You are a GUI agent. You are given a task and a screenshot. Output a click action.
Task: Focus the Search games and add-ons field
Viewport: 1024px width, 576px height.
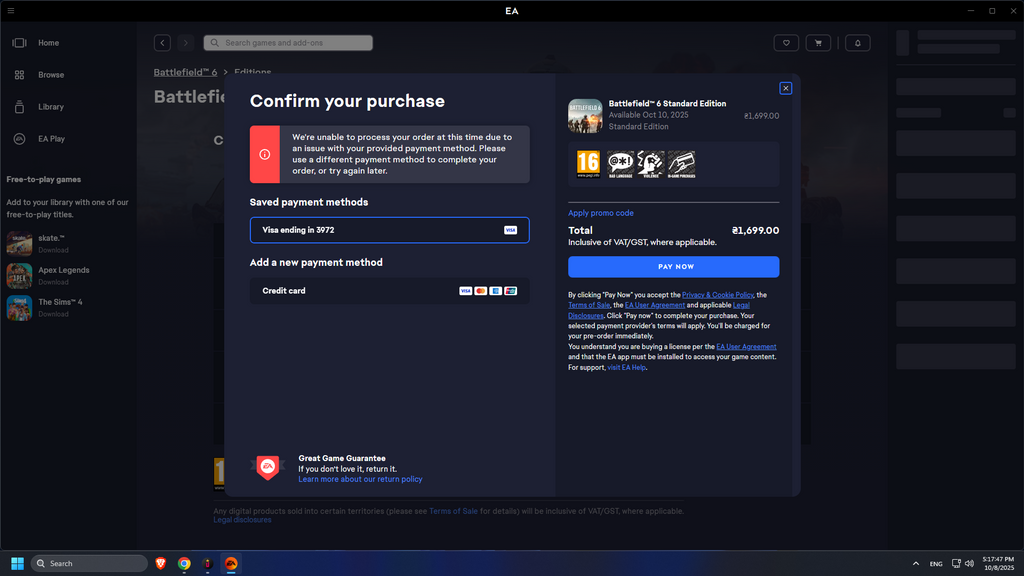[x=288, y=43]
